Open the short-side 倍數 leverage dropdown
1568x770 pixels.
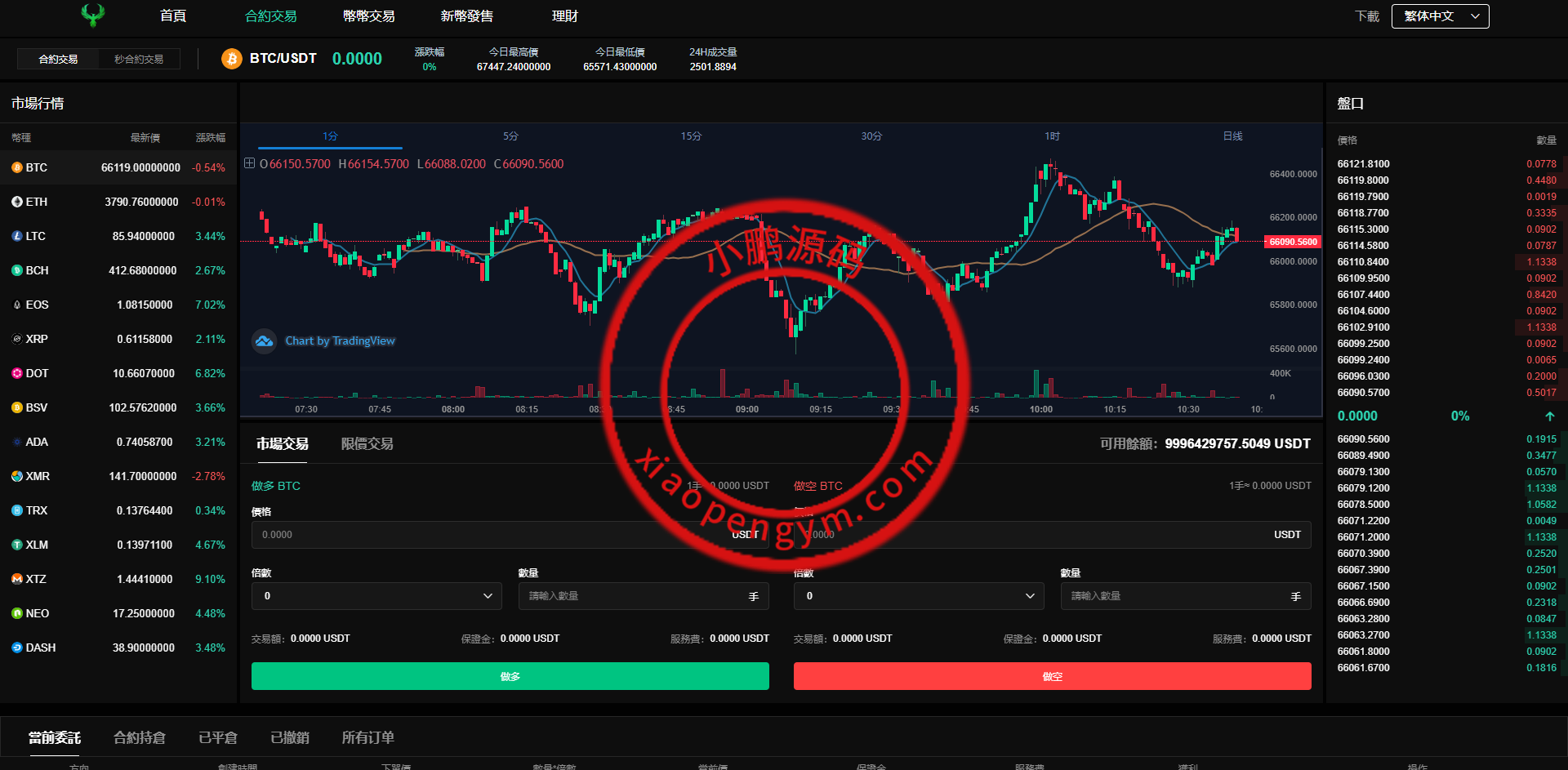click(x=919, y=596)
